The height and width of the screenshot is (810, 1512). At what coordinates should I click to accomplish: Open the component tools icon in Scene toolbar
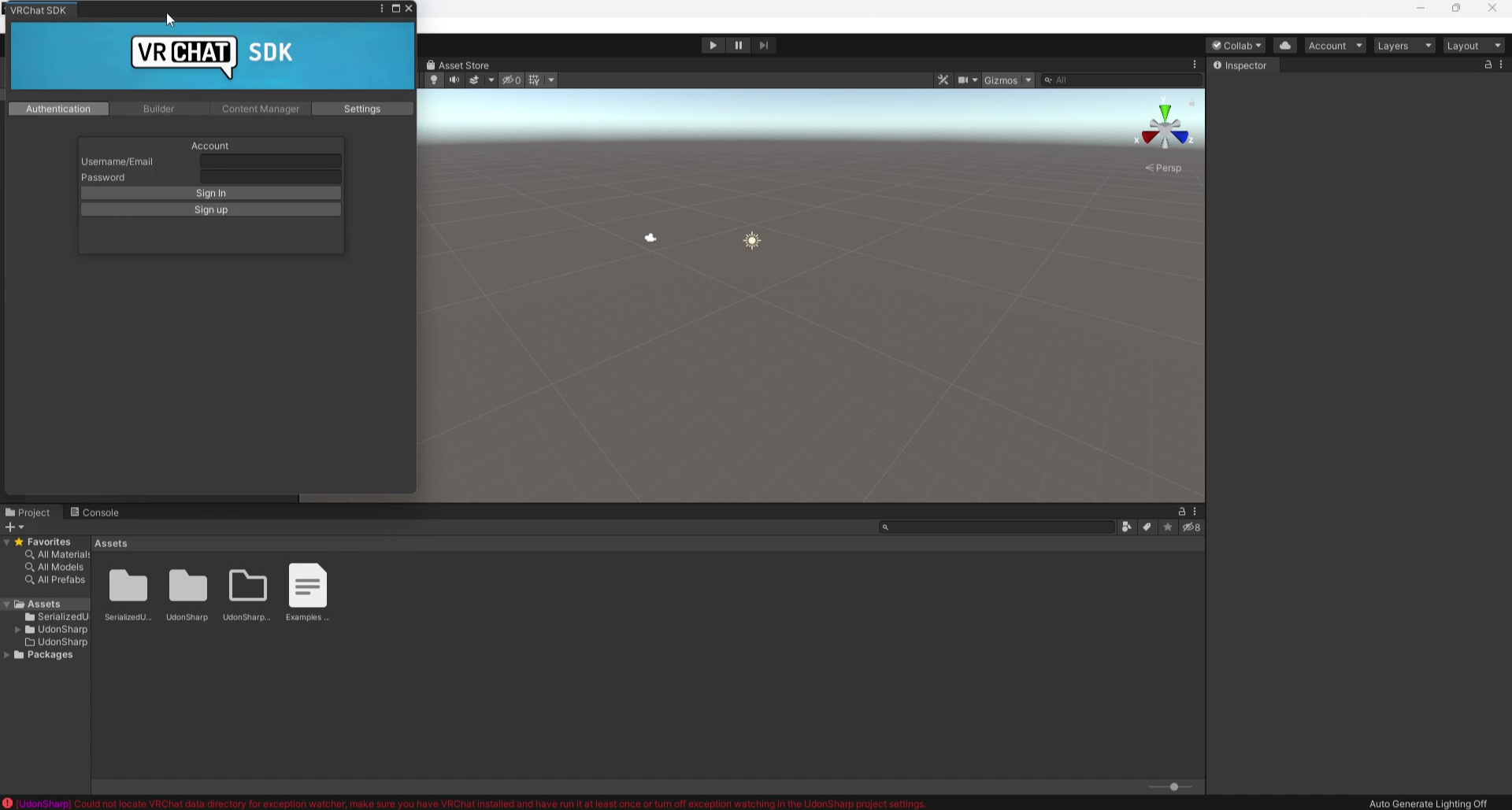943,80
